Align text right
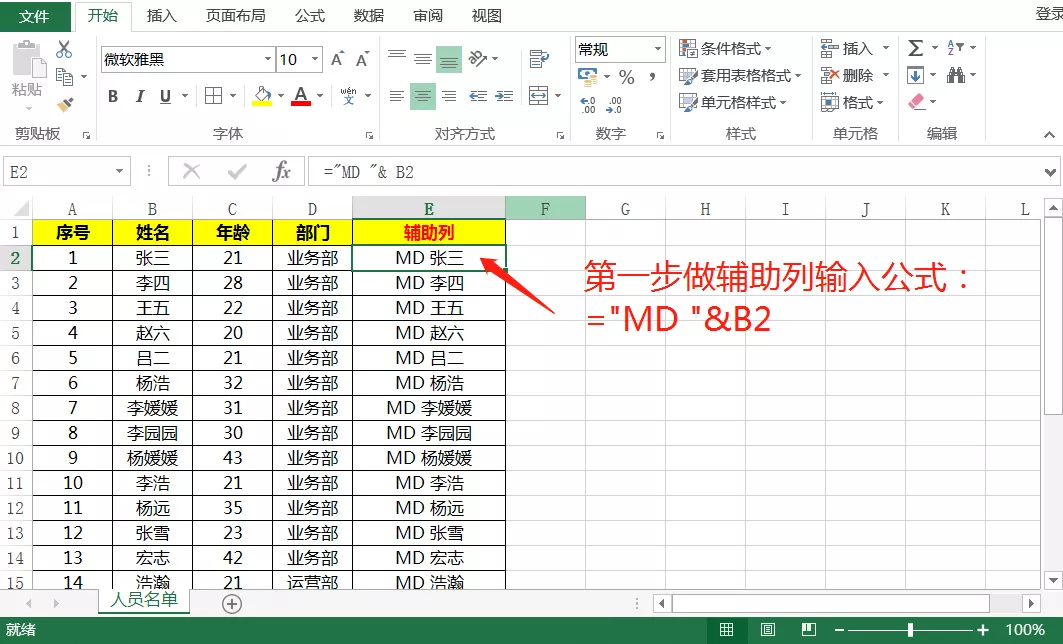Screen dimensions: 1063x644 point(449,96)
